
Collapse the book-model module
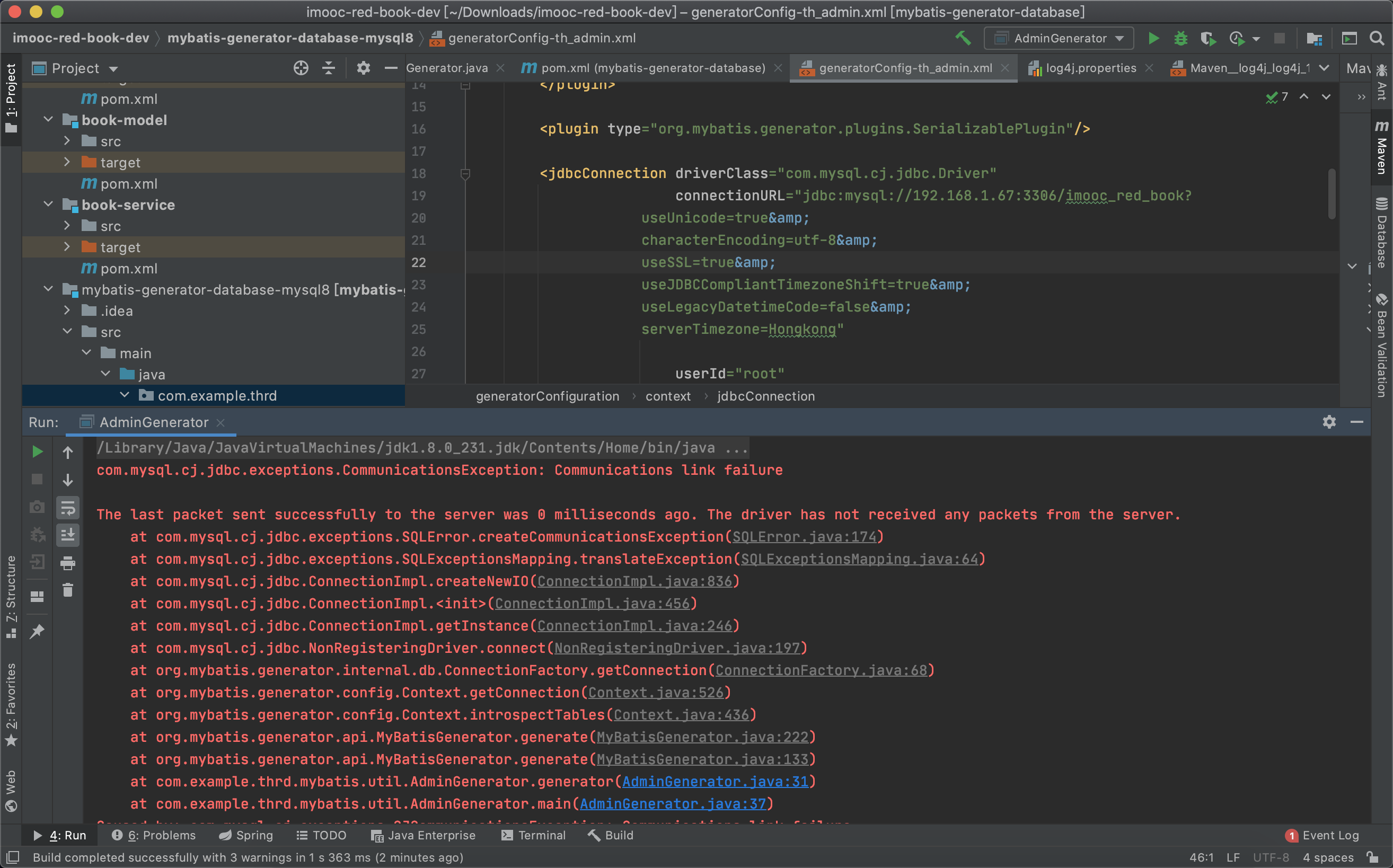click(x=49, y=120)
